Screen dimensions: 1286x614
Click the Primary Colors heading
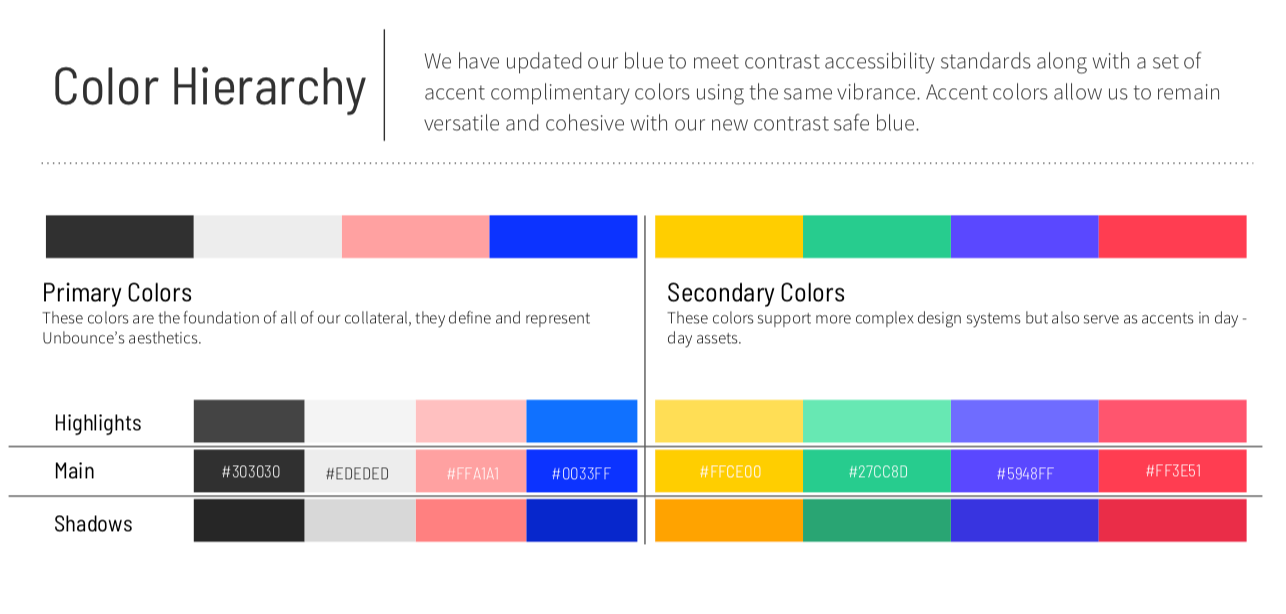117,293
